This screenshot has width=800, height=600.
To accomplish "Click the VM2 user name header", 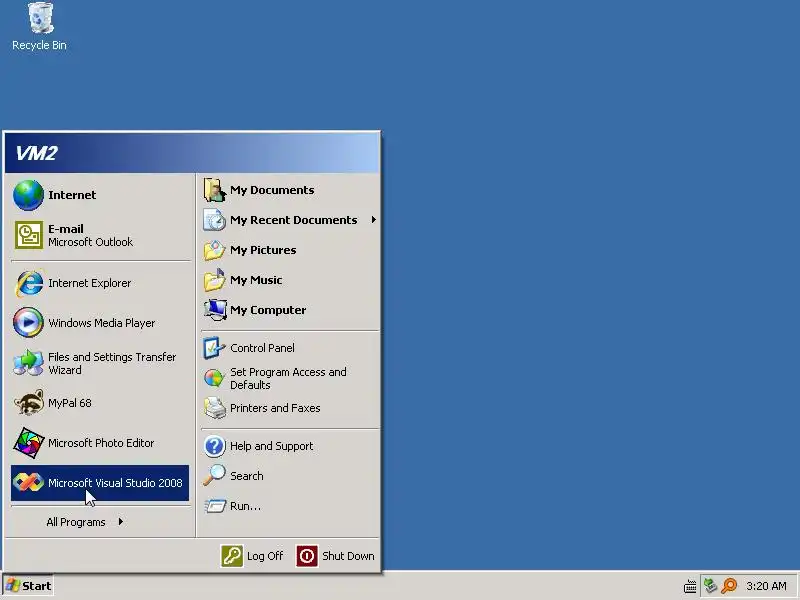I will pyautogui.click(x=36, y=153).
